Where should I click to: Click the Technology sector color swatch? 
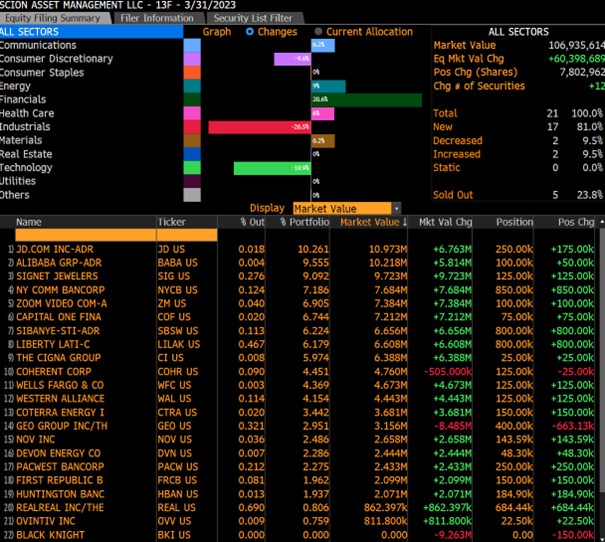pos(192,168)
